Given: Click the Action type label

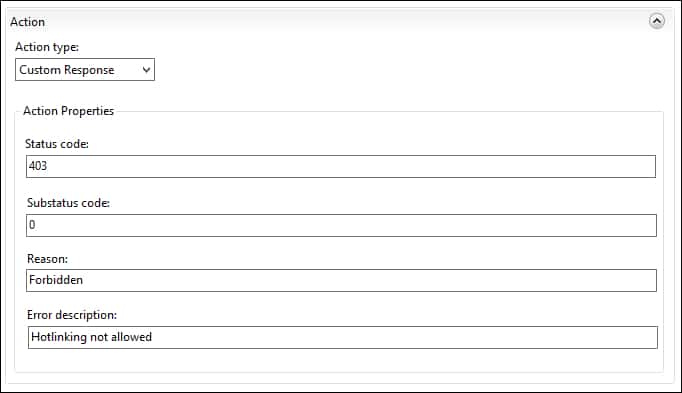Looking at the screenshot, I should 47,47.
